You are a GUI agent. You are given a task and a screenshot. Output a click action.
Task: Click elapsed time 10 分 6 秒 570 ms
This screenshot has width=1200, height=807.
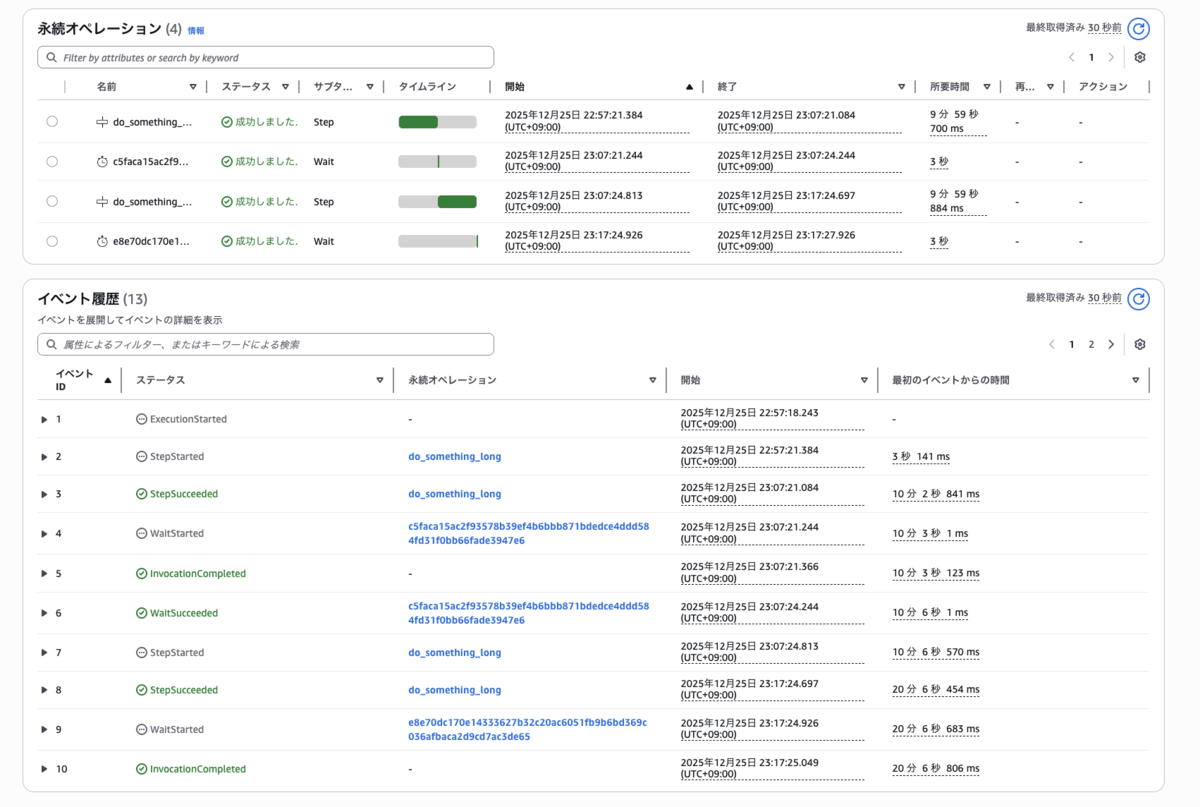click(x=936, y=652)
